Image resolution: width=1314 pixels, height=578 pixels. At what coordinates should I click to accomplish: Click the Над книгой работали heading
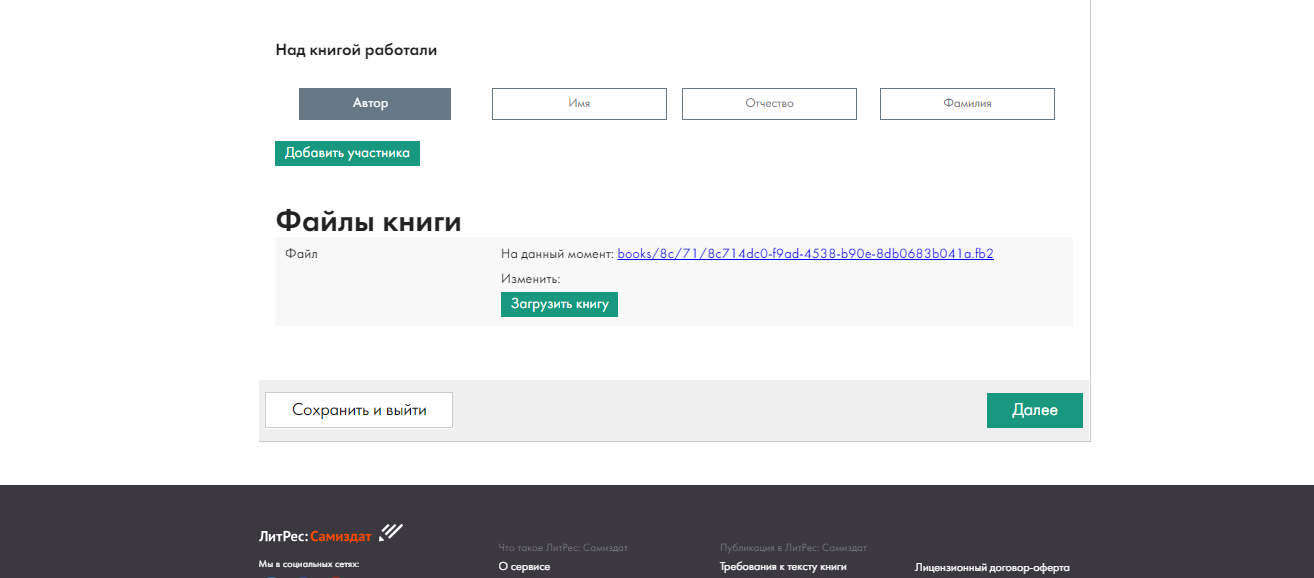point(356,50)
